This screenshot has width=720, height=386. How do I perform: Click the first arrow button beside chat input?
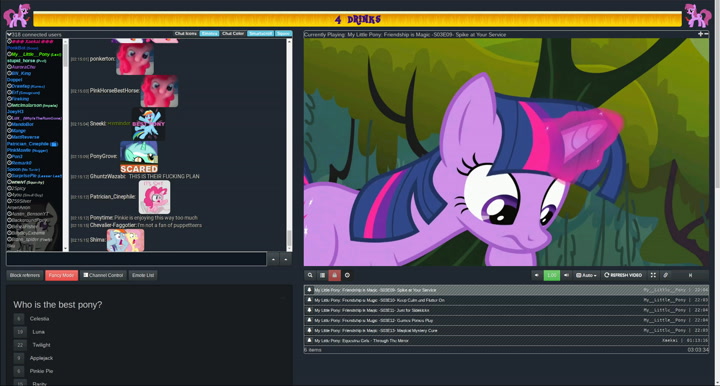click(x=273, y=259)
